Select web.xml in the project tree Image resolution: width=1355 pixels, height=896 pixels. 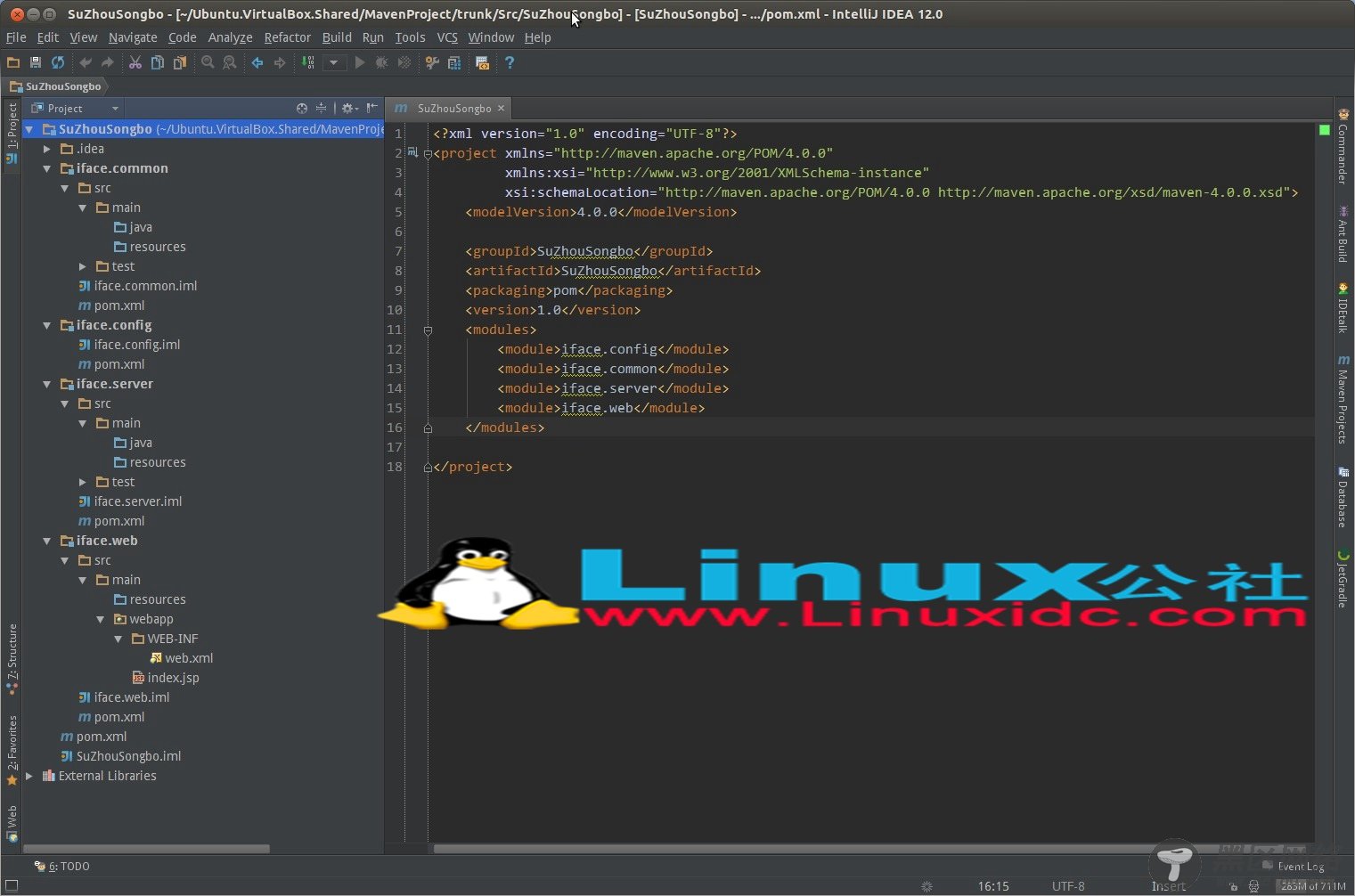181,658
